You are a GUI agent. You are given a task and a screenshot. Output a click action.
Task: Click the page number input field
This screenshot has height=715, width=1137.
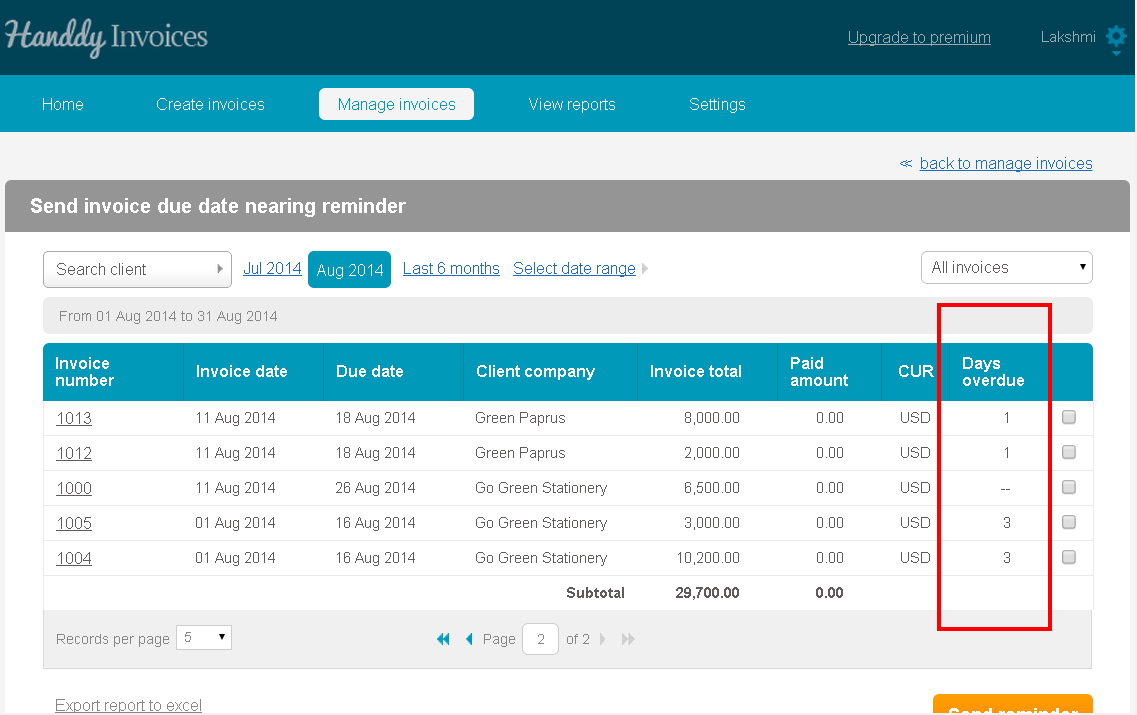click(x=540, y=639)
